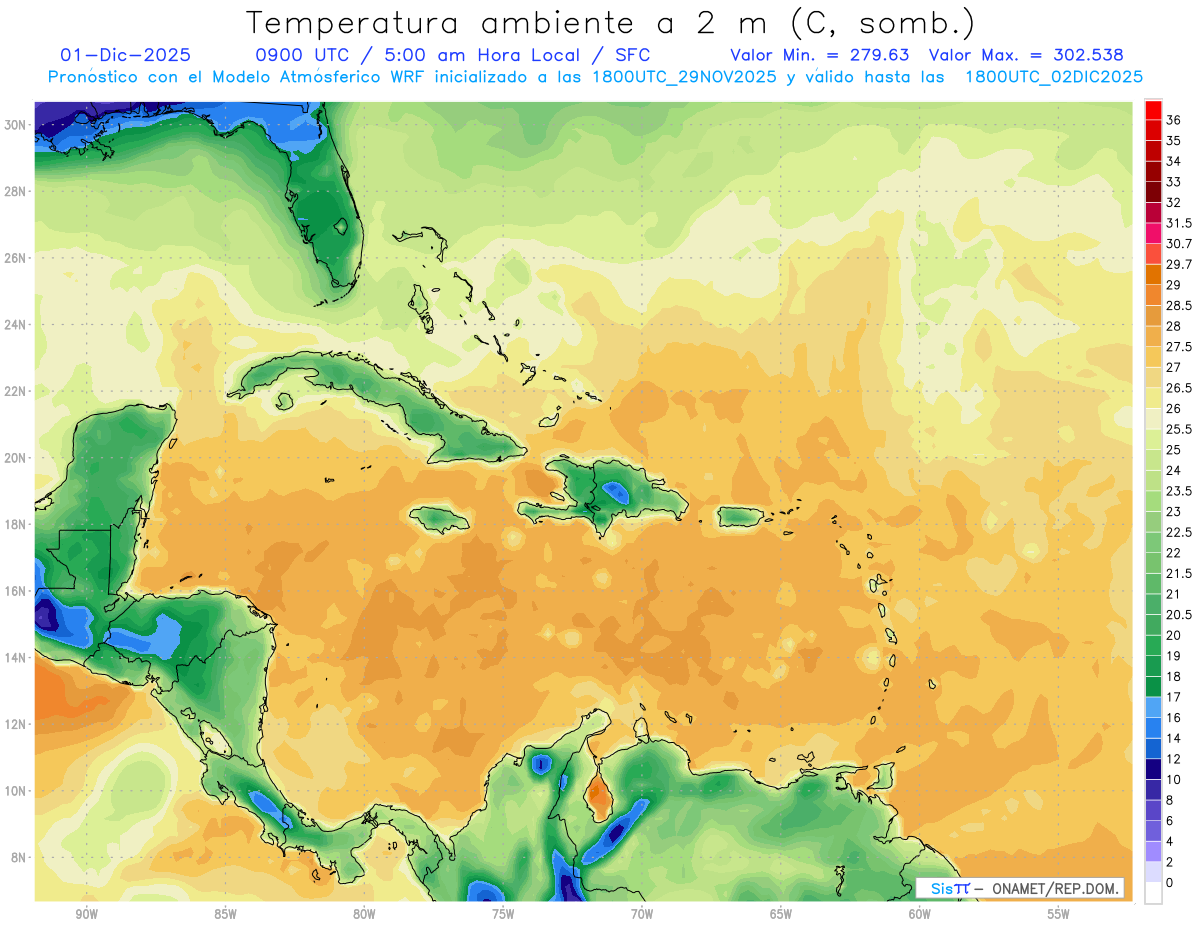Click the '1800UTC_29NOV2025' initialization time
1200x927 pixels.
(x=687, y=77)
